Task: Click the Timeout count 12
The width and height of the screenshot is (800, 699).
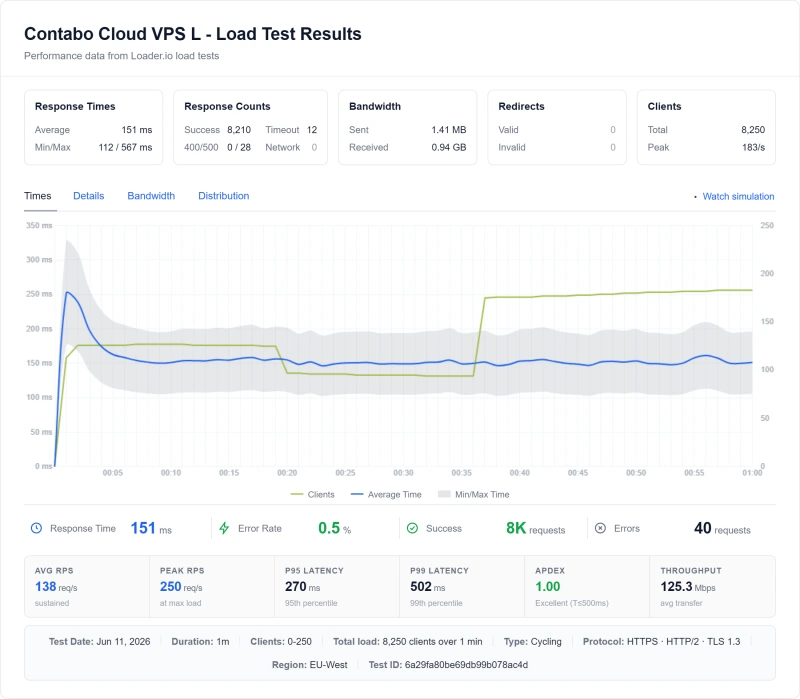Action: (x=312, y=130)
